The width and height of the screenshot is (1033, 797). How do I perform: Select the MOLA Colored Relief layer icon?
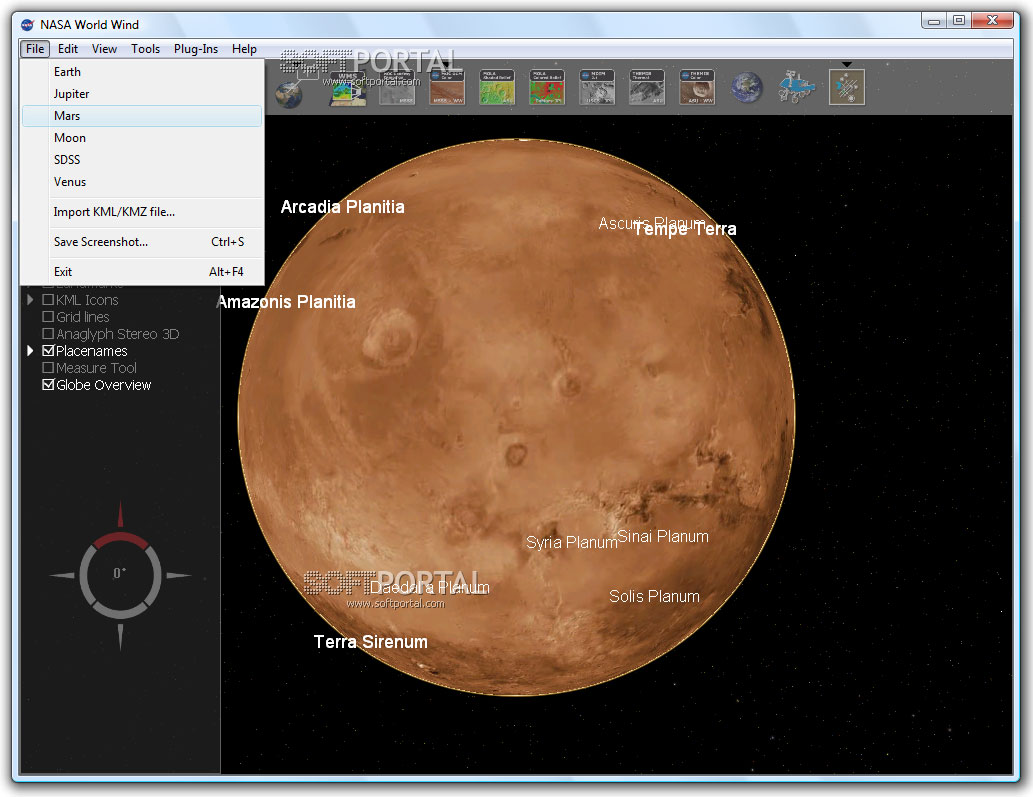[547, 88]
